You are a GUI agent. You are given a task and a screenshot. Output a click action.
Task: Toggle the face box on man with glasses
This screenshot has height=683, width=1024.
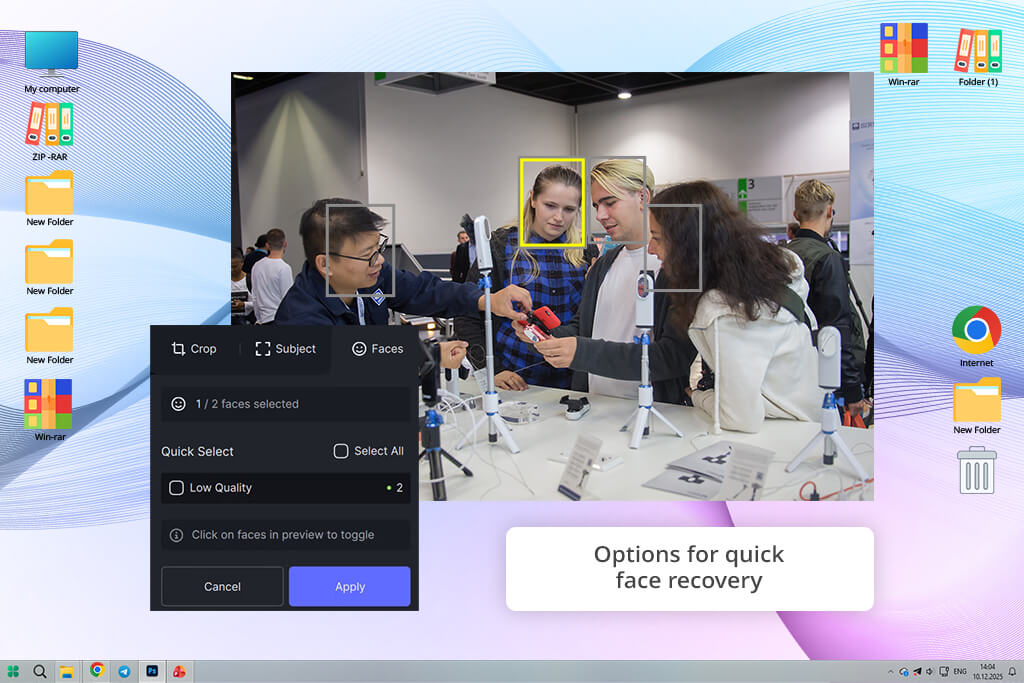pyautogui.click(x=360, y=250)
